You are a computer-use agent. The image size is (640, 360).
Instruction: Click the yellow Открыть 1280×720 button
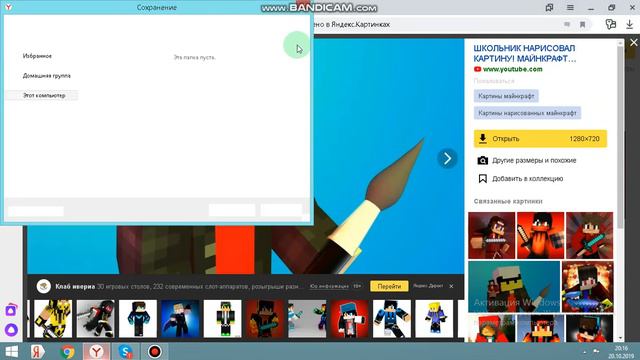coord(540,139)
